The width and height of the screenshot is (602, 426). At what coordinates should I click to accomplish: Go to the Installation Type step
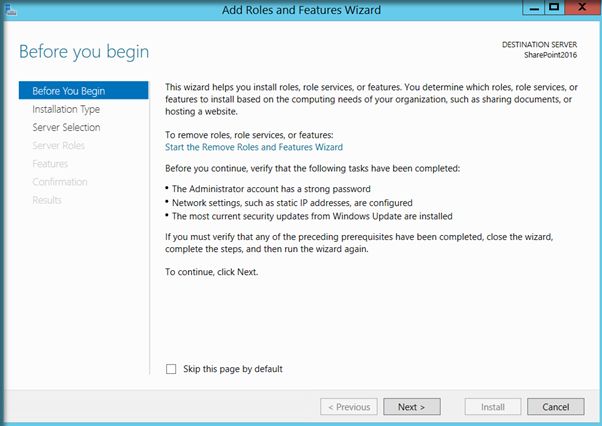(66, 109)
